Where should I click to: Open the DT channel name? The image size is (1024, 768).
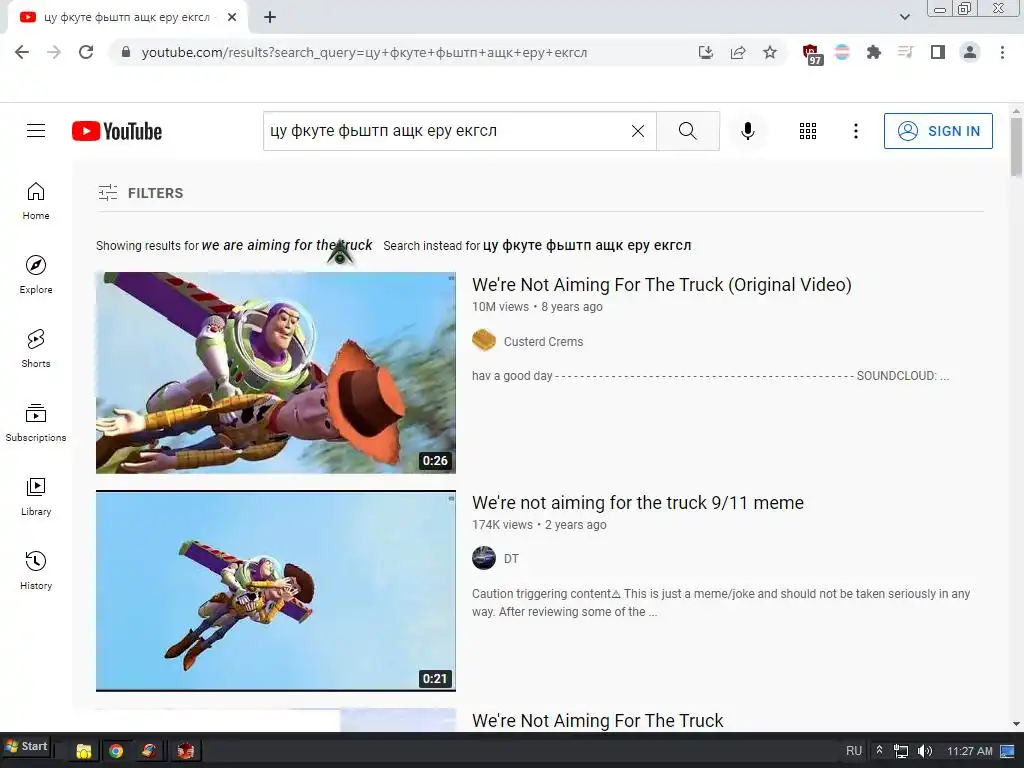click(x=511, y=559)
